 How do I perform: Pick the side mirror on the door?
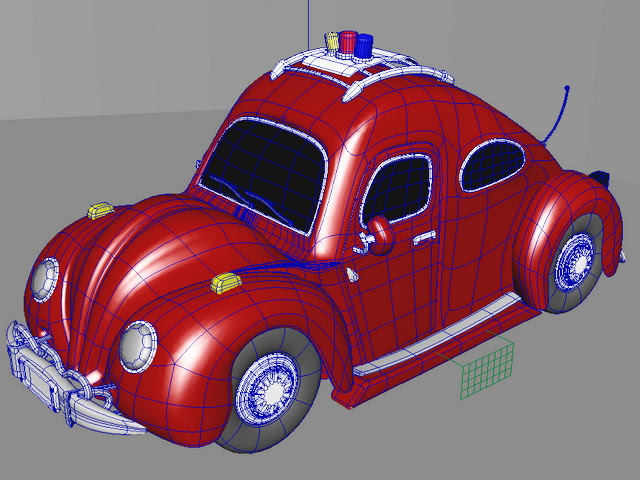click(381, 235)
